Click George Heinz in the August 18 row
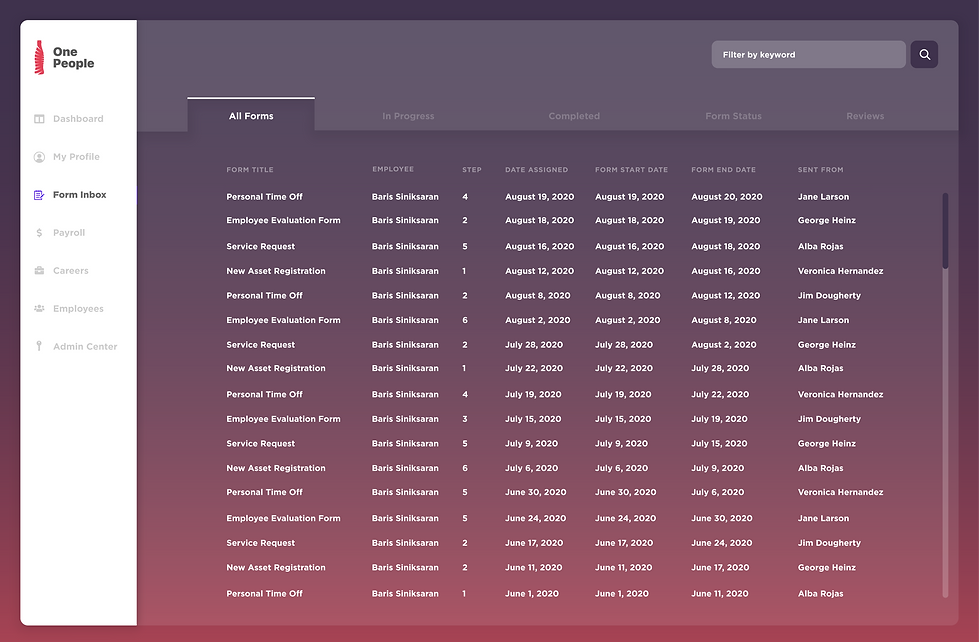979x642 pixels. [x=827, y=220]
